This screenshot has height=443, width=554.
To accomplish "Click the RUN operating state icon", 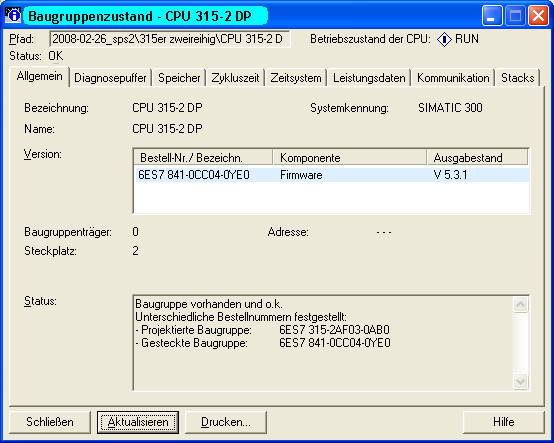I will 444,39.
